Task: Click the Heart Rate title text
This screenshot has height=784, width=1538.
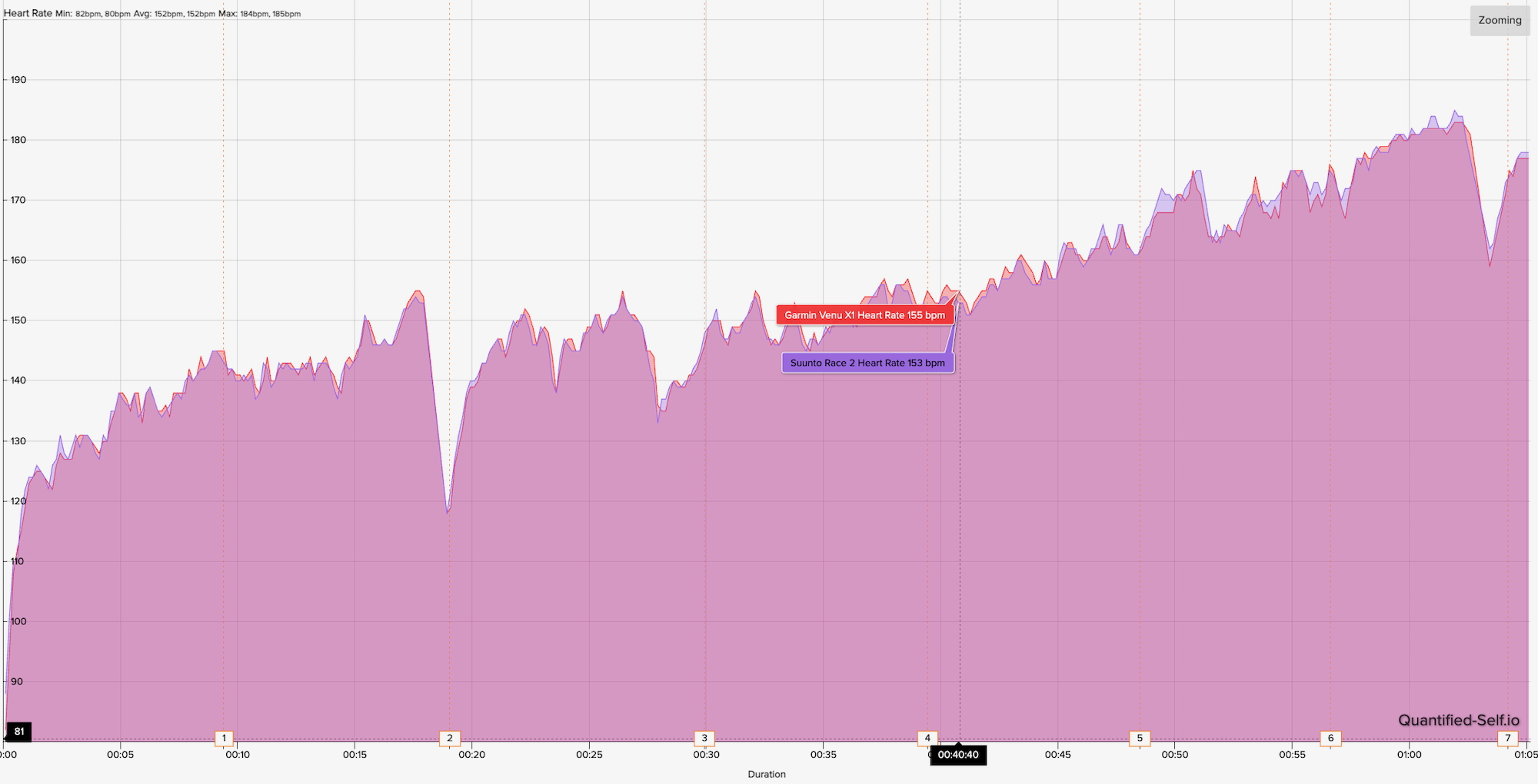Action: tap(28, 13)
